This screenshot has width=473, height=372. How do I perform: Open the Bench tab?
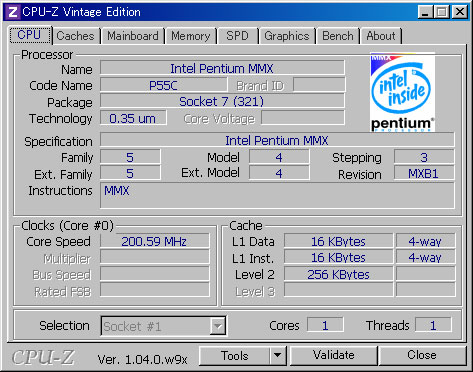click(x=338, y=36)
